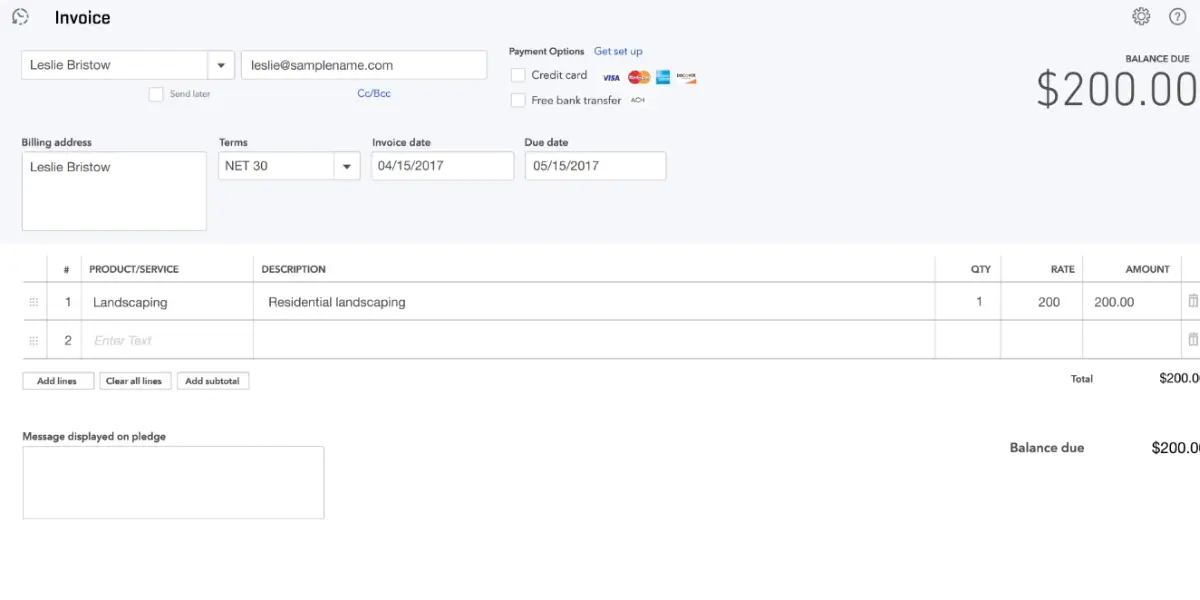Click the Billing address text box

[x=114, y=191]
